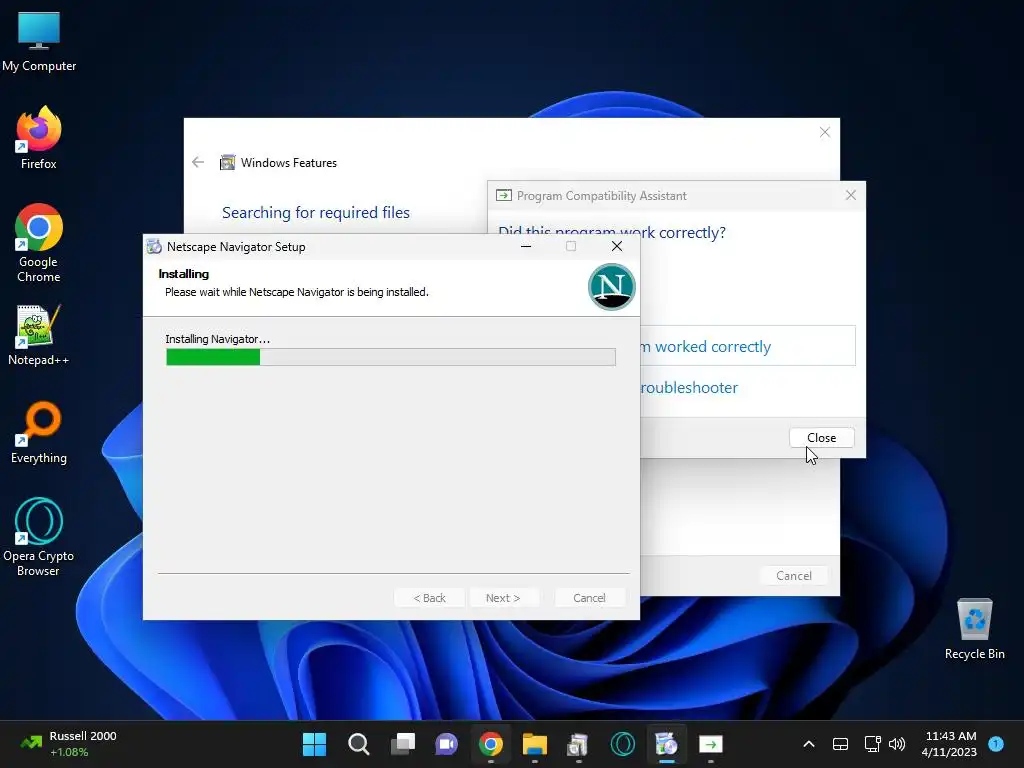Click the installation progress bar

pyautogui.click(x=391, y=357)
